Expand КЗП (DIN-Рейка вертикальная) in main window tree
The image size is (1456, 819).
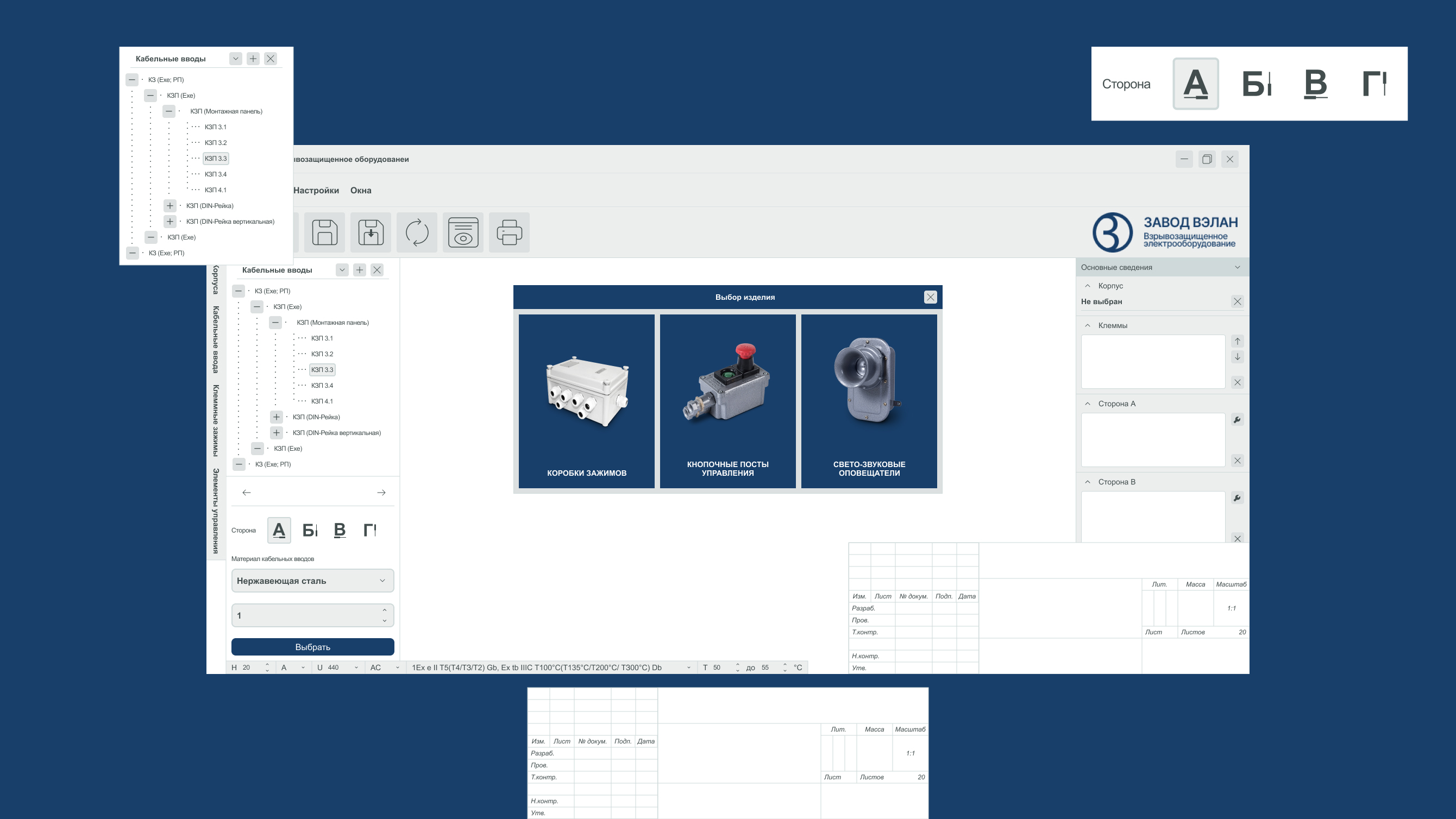point(276,433)
